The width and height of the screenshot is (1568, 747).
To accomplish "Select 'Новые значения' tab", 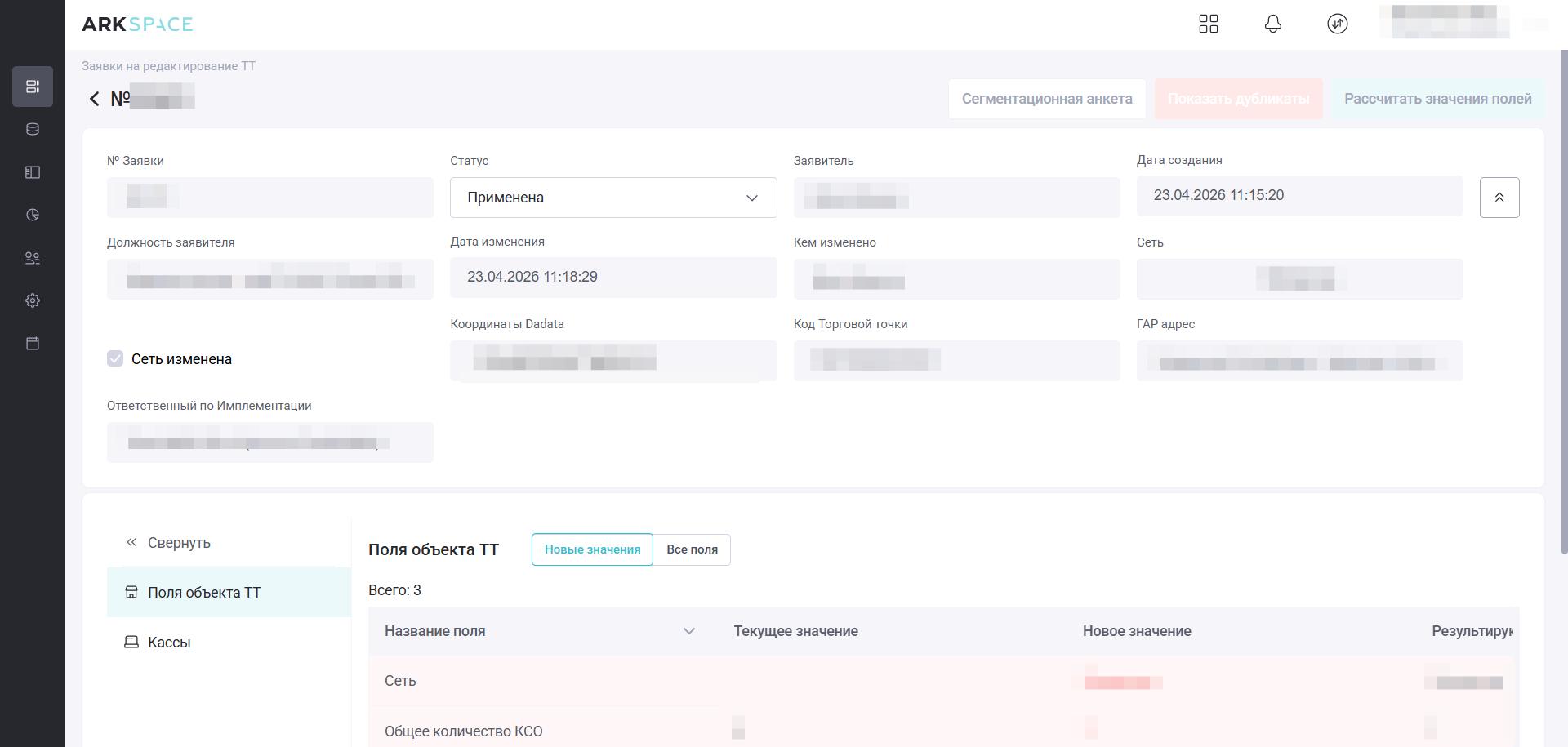I will 592,549.
